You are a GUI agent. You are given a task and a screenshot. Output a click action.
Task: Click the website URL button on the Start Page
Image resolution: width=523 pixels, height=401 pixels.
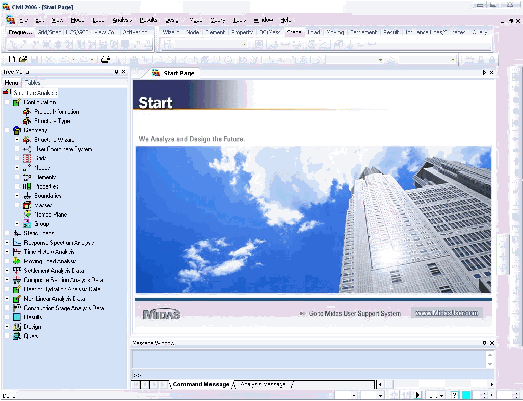tap(447, 313)
